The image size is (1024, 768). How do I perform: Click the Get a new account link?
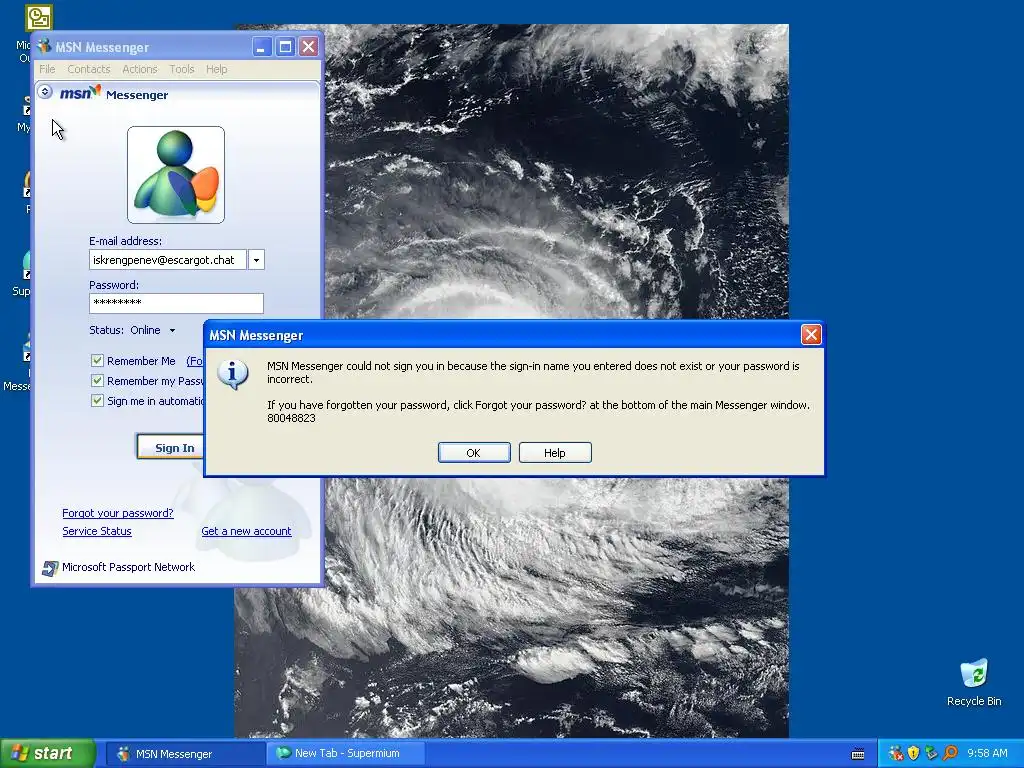pyautogui.click(x=246, y=532)
